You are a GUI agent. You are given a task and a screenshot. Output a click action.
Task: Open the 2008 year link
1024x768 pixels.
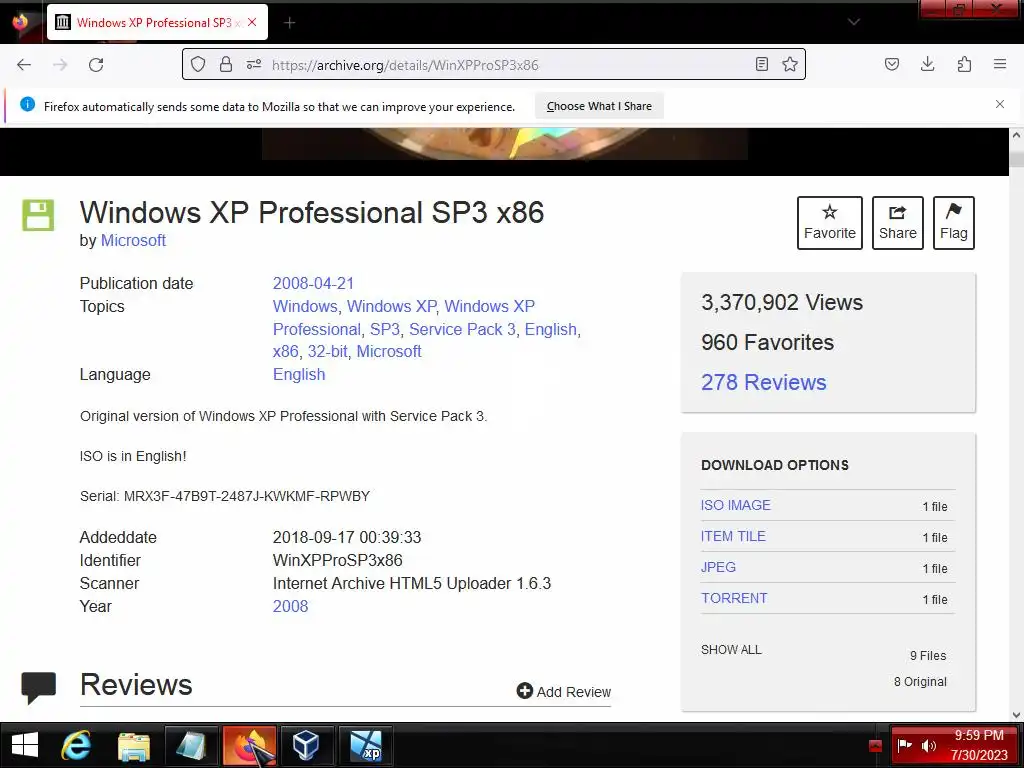pyautogui.click(x=291, y=606)
